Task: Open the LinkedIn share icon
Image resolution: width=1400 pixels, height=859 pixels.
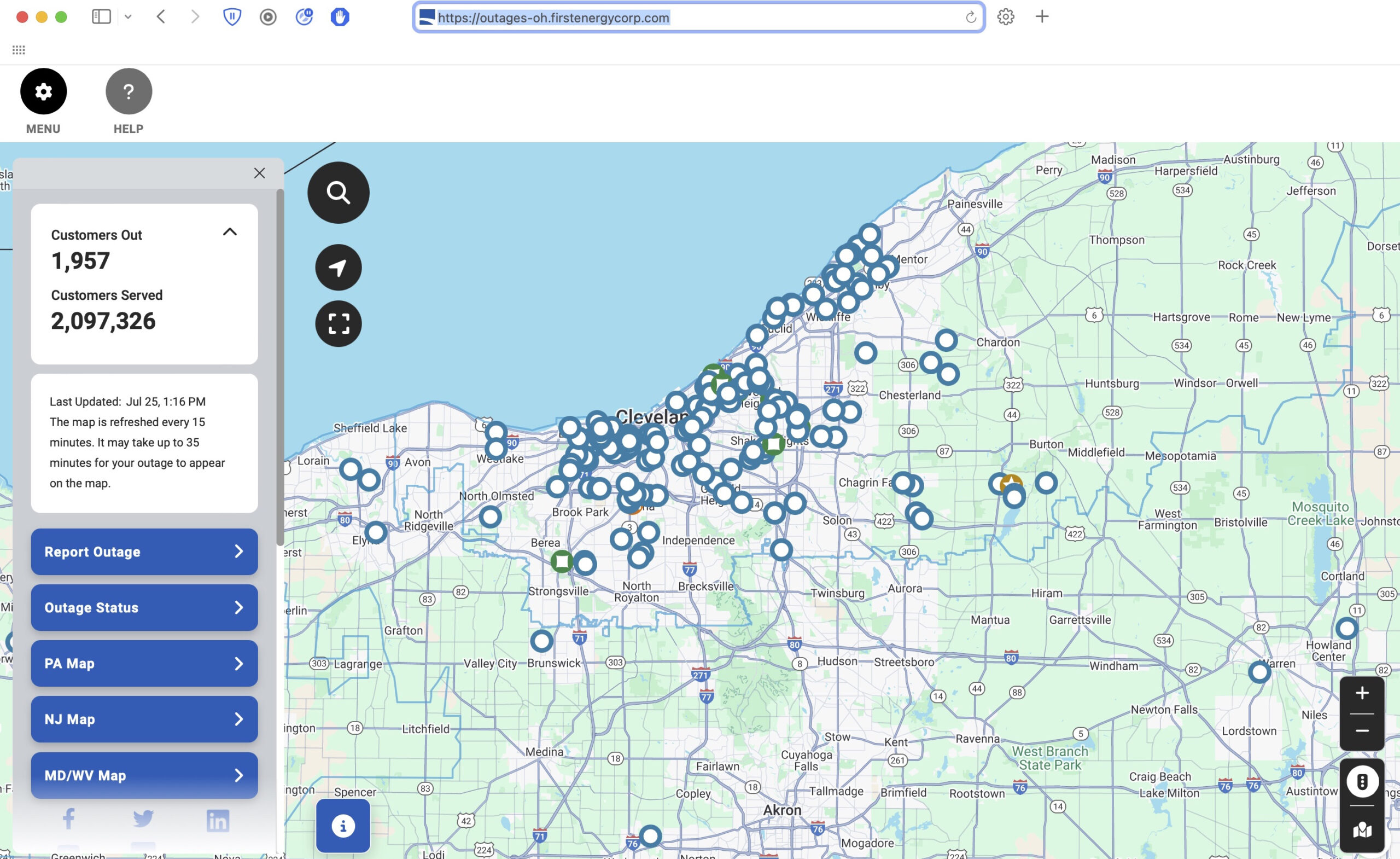Action: tap(218, 820)
